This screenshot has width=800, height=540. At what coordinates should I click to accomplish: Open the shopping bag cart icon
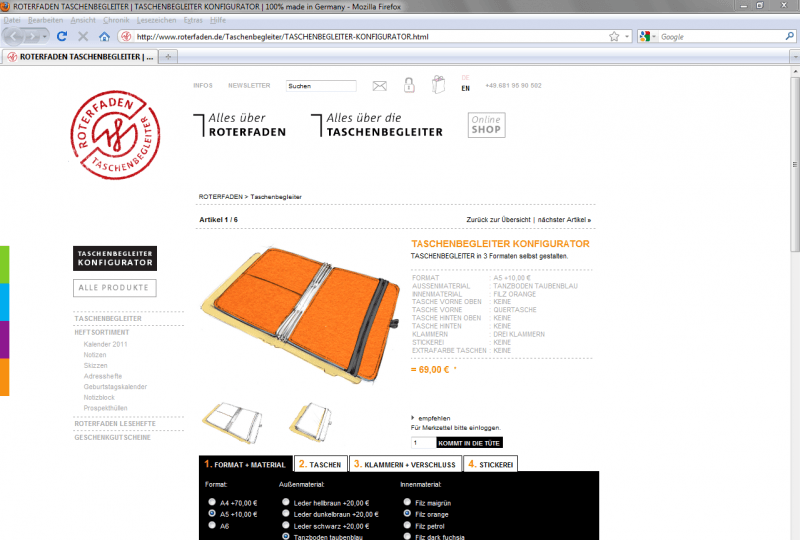tap(438, 84)
